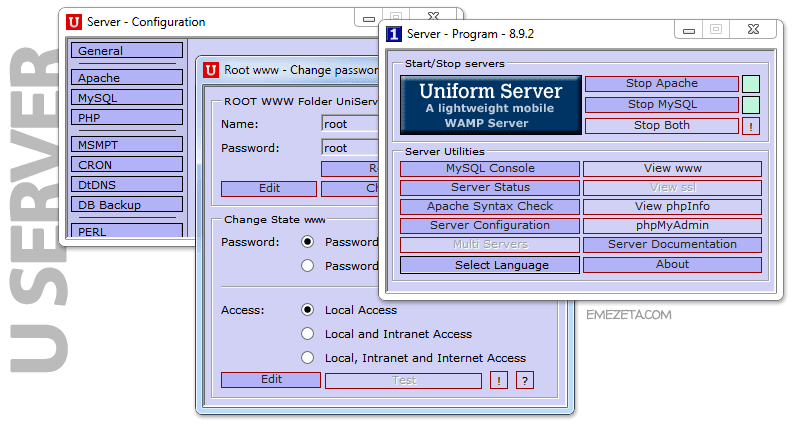The image size is (800, 426).
Task: Select Local, Intranet and Internet Access
Action: click(307, 358)
